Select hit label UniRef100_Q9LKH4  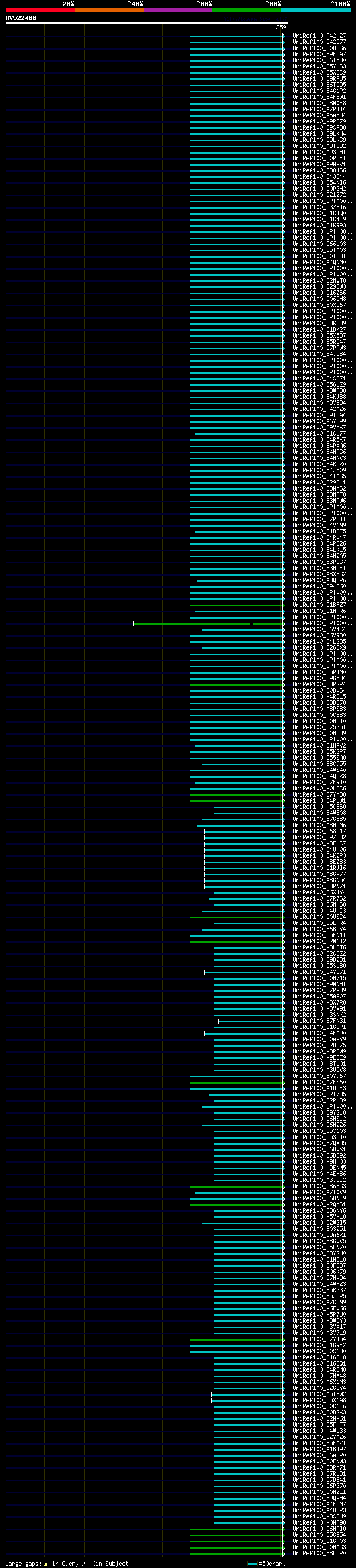click(319, 133)
